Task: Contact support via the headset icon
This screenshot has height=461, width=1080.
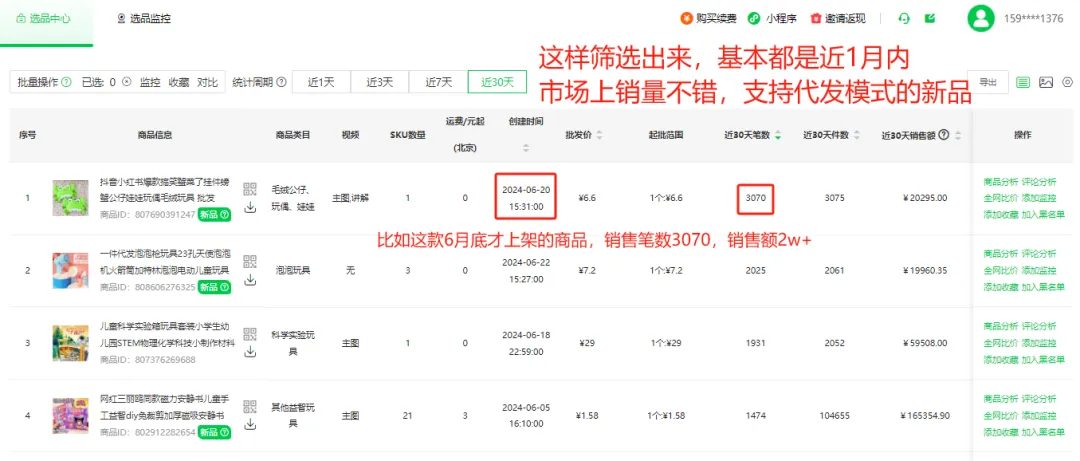Action: pos(904,19)
